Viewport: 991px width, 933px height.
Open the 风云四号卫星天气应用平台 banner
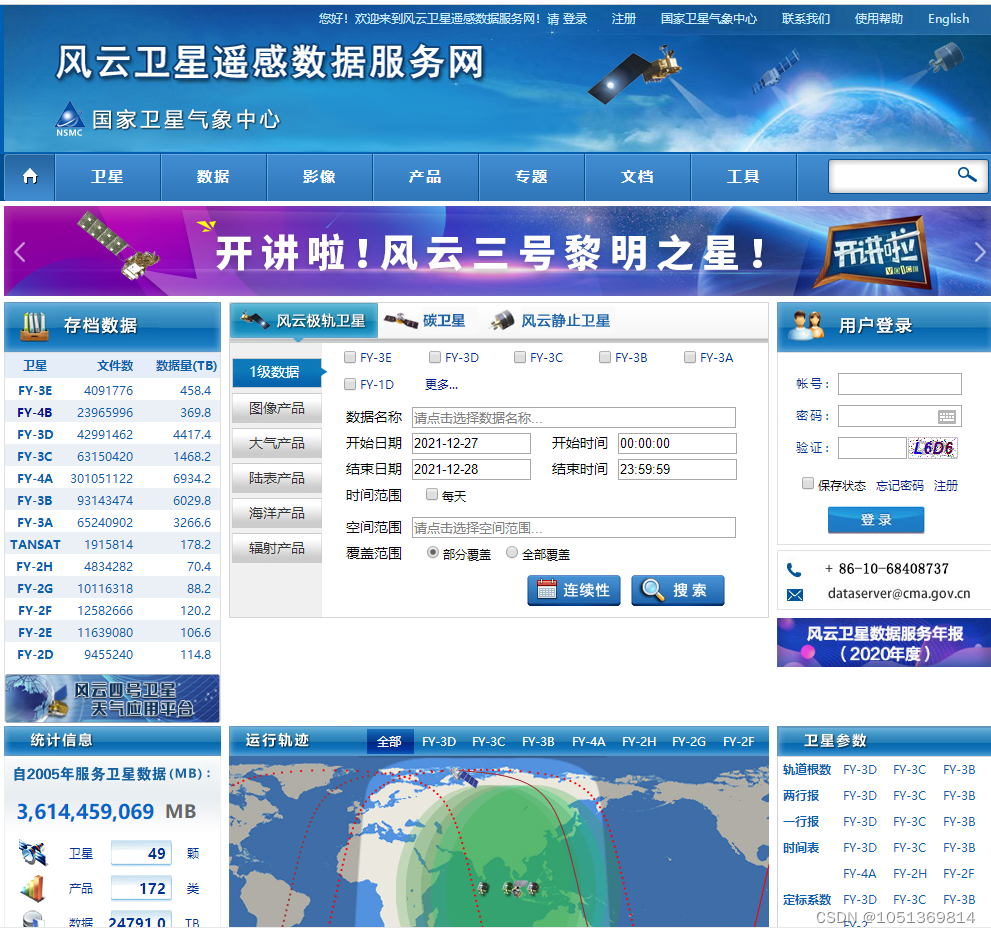click(x=112, y=698)
